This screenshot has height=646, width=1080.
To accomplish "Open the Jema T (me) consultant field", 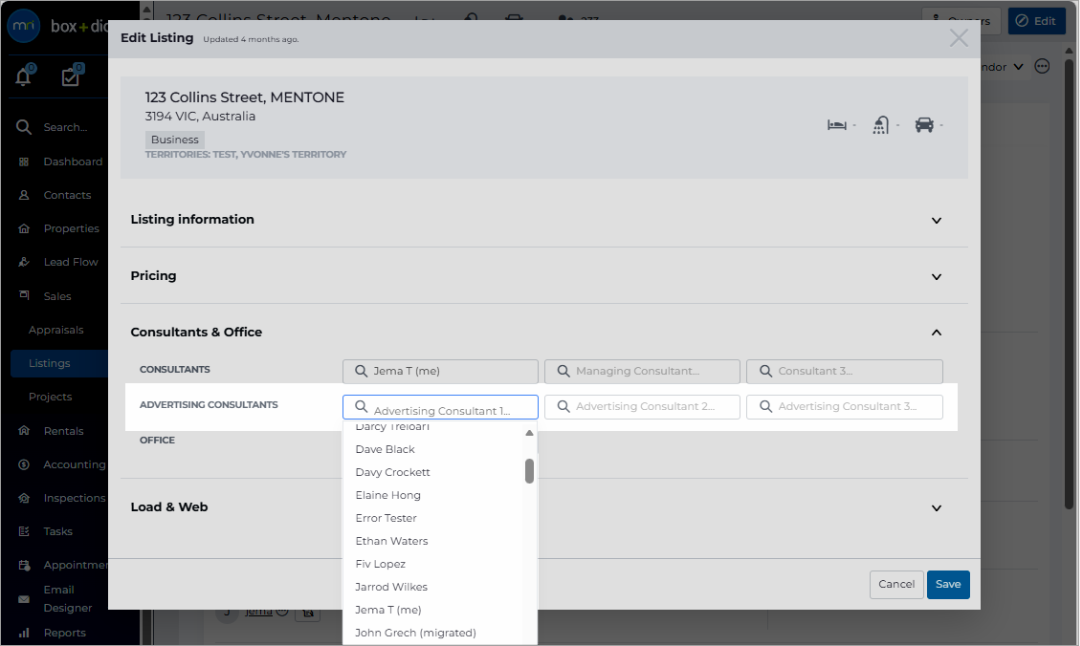I will (440, 371).
